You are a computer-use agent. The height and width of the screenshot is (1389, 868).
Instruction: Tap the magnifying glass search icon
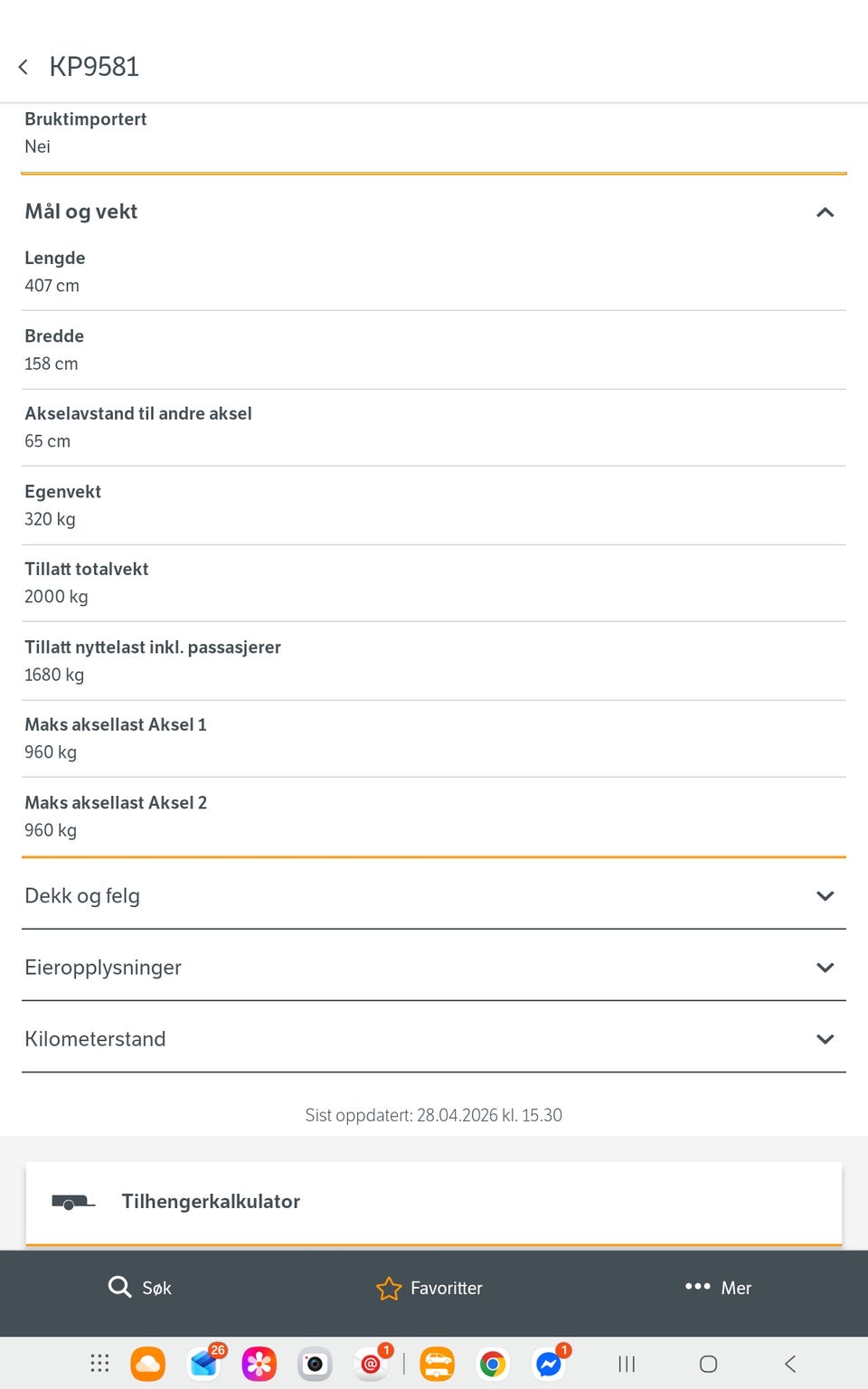pyautogui.click(x=119, y=1287)
